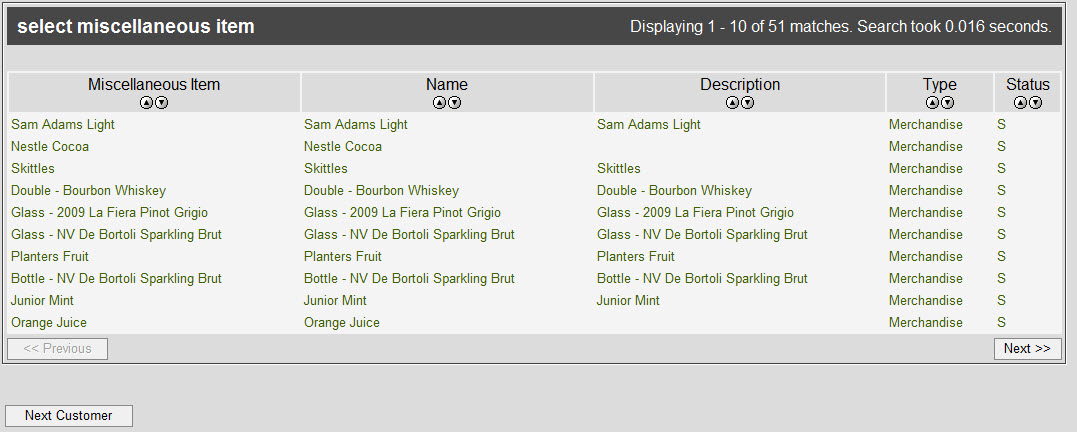Click the Next Customer button

(69, 416)
